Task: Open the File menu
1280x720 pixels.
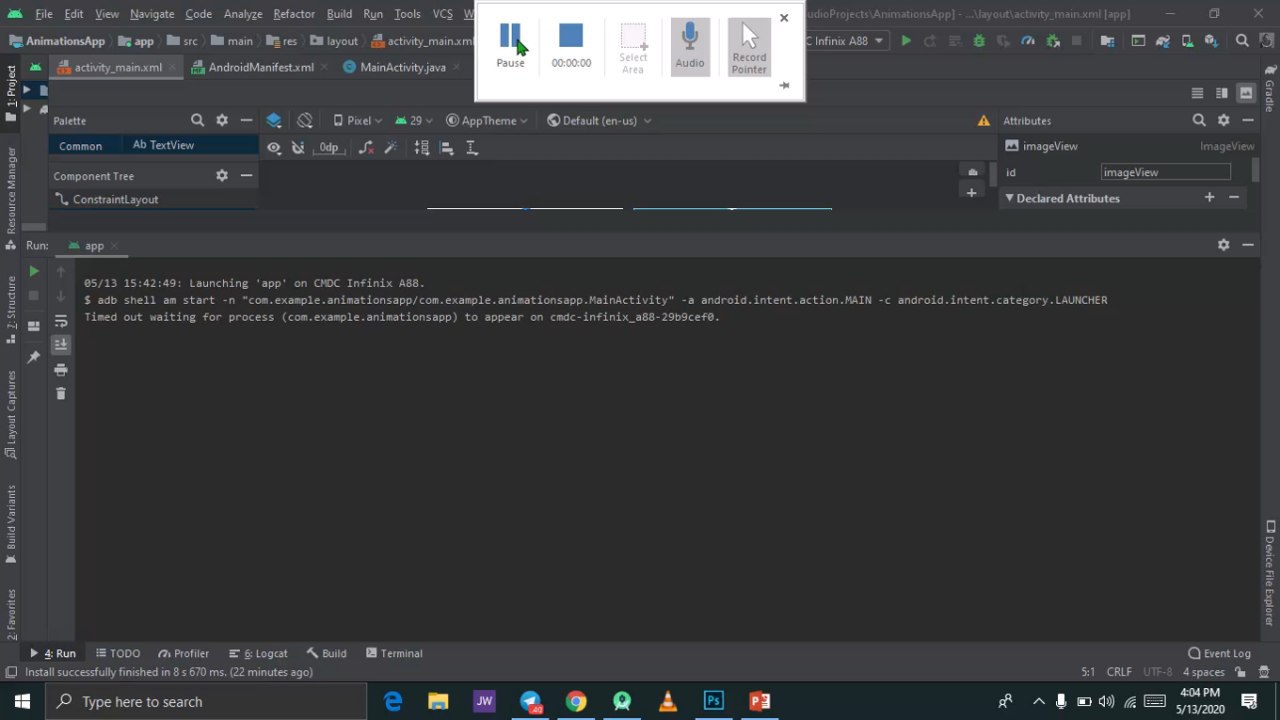Action: (44, 14)
